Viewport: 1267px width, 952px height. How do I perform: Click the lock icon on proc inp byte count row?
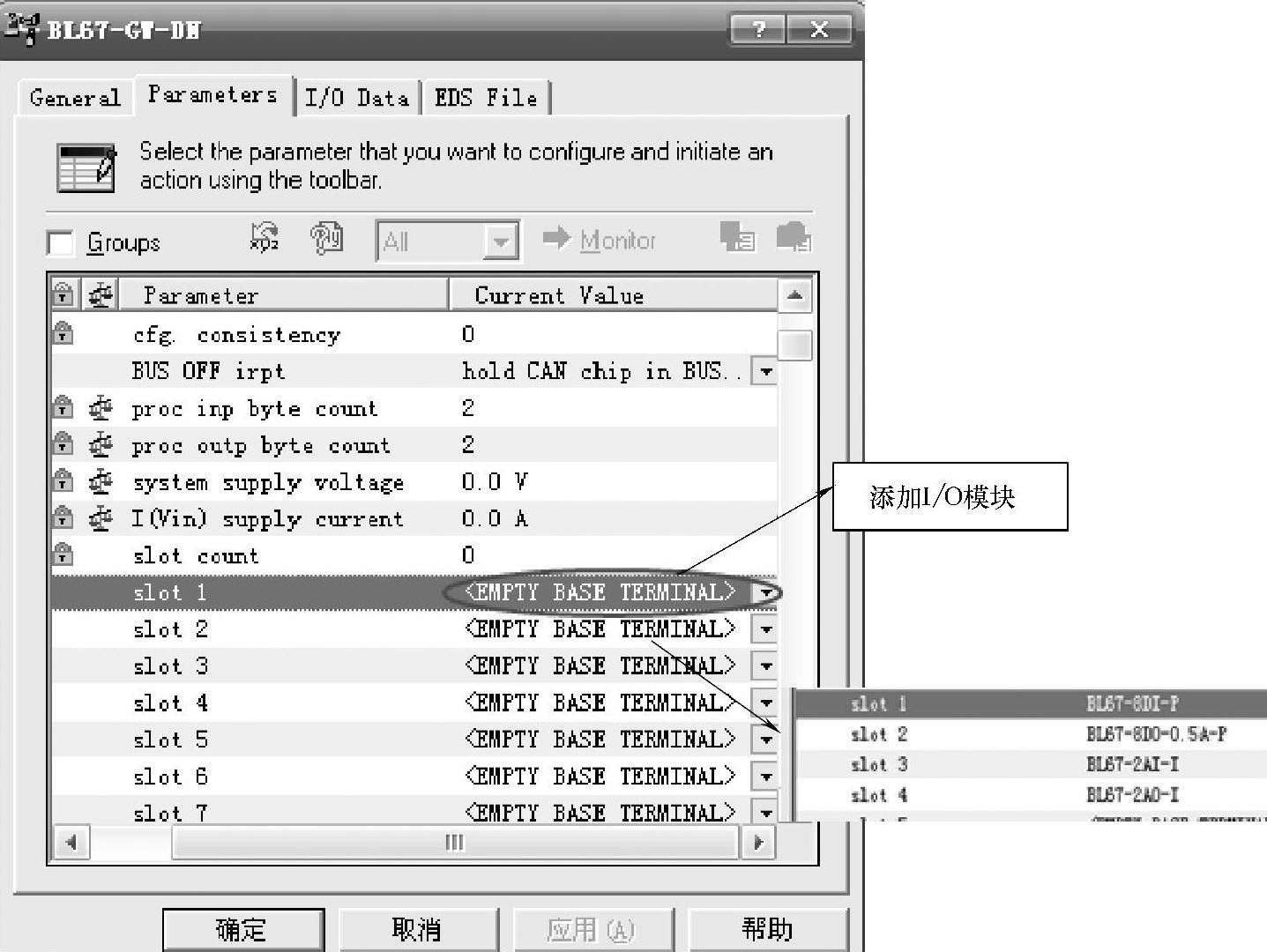tap(63, 407)
